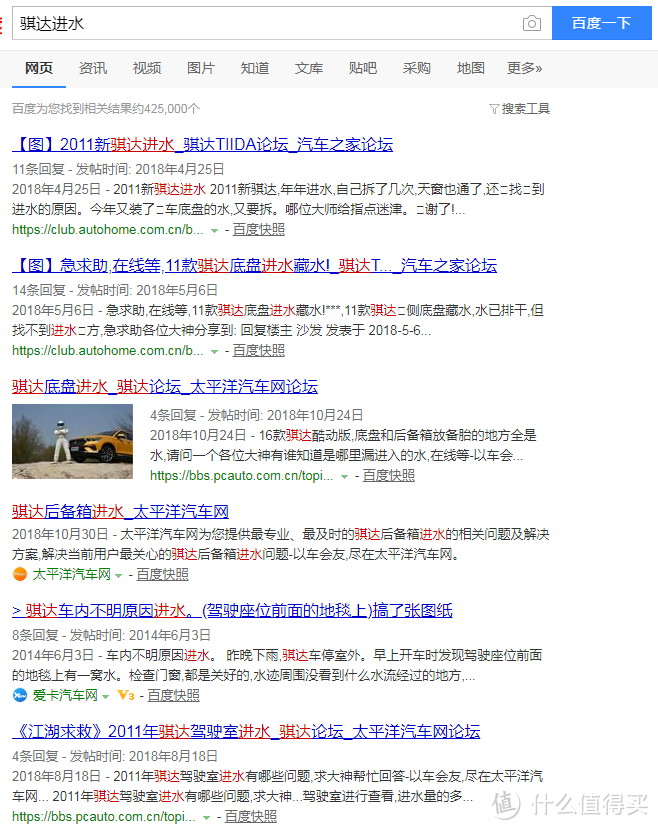Switch to the 资讯 tab

coord(93,68)
